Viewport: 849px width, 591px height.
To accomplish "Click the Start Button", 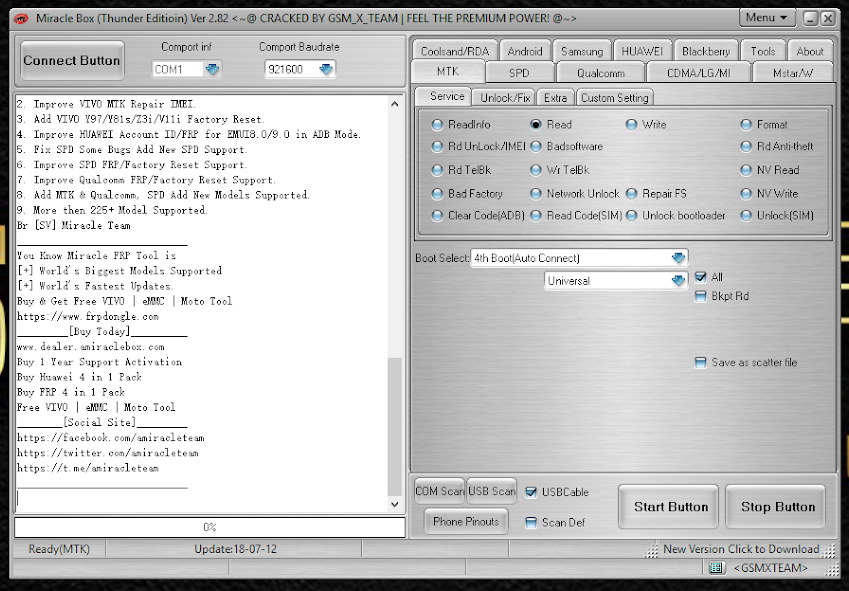I will point(670,507).
